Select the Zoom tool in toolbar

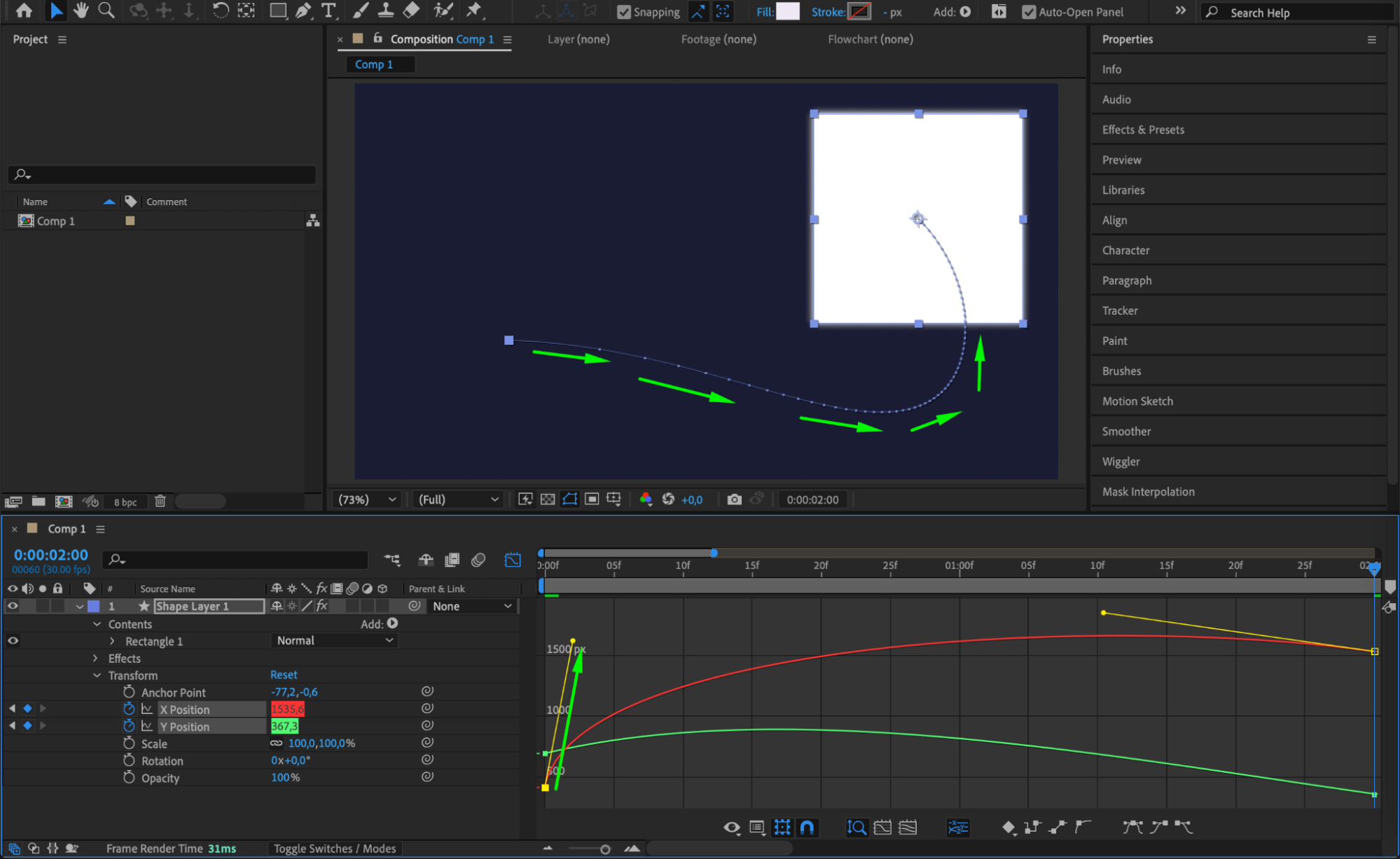tap(106, 11)
